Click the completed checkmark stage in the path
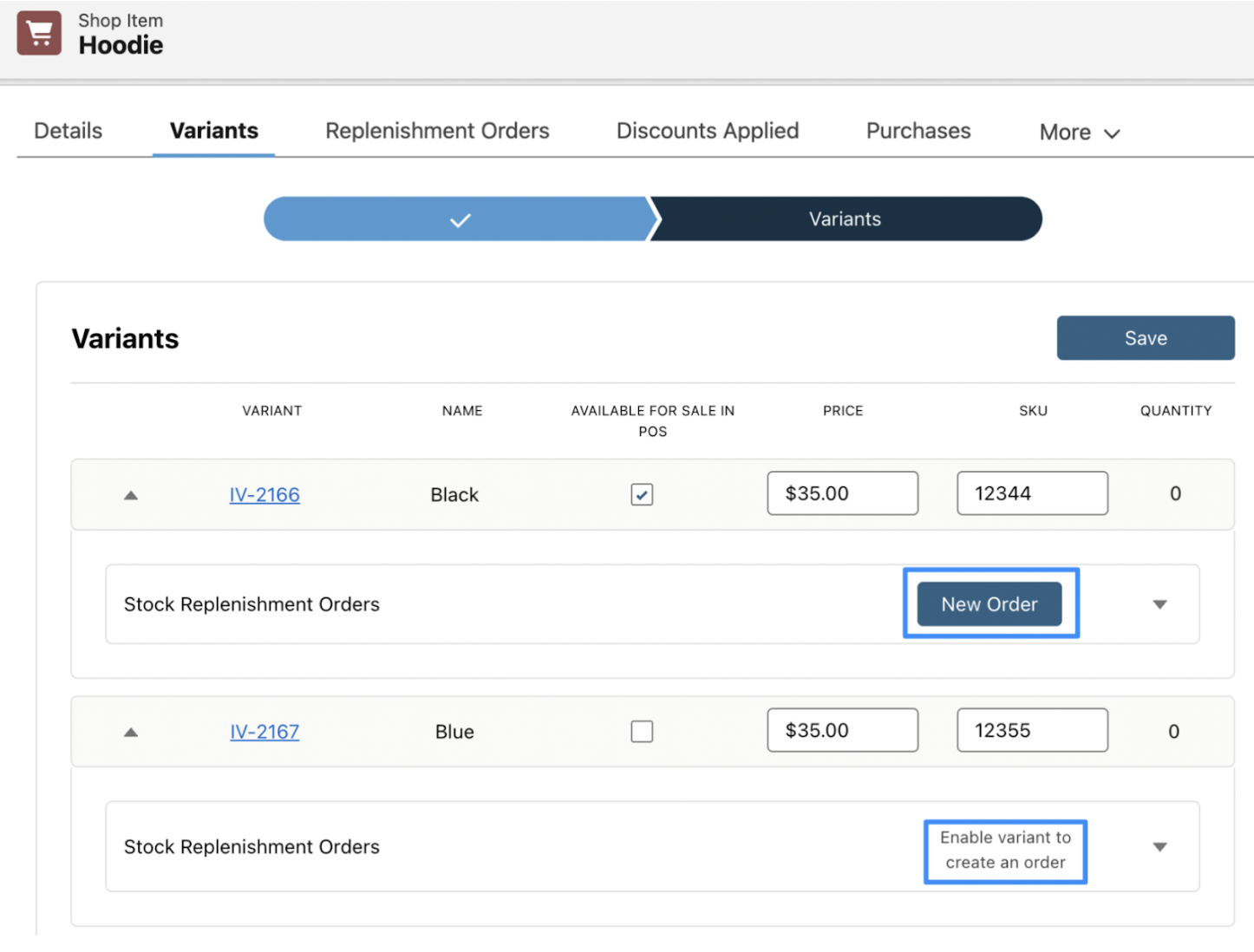The width and height of the screenshot is (1254, 952). click(459, 218)
